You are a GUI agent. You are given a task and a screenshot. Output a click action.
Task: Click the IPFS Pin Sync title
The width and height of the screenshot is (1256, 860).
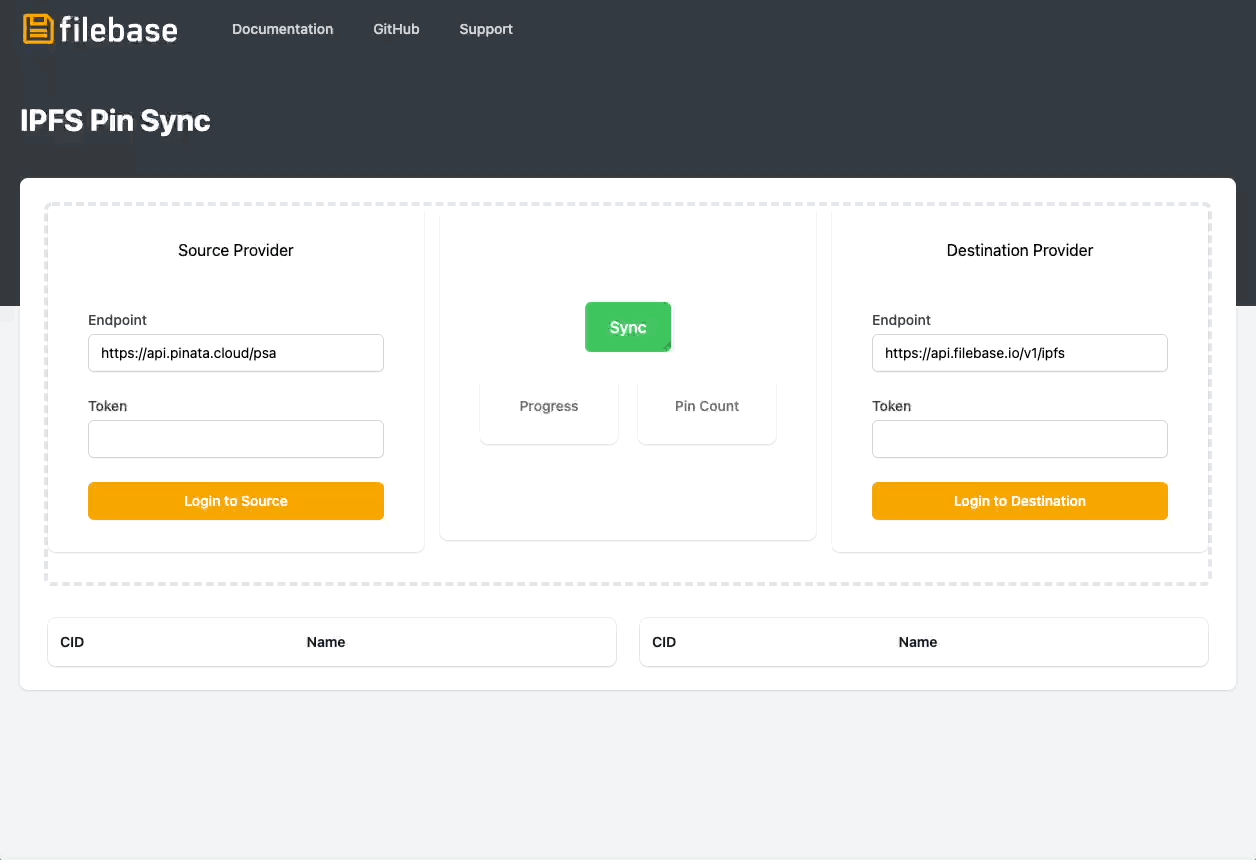115,120
